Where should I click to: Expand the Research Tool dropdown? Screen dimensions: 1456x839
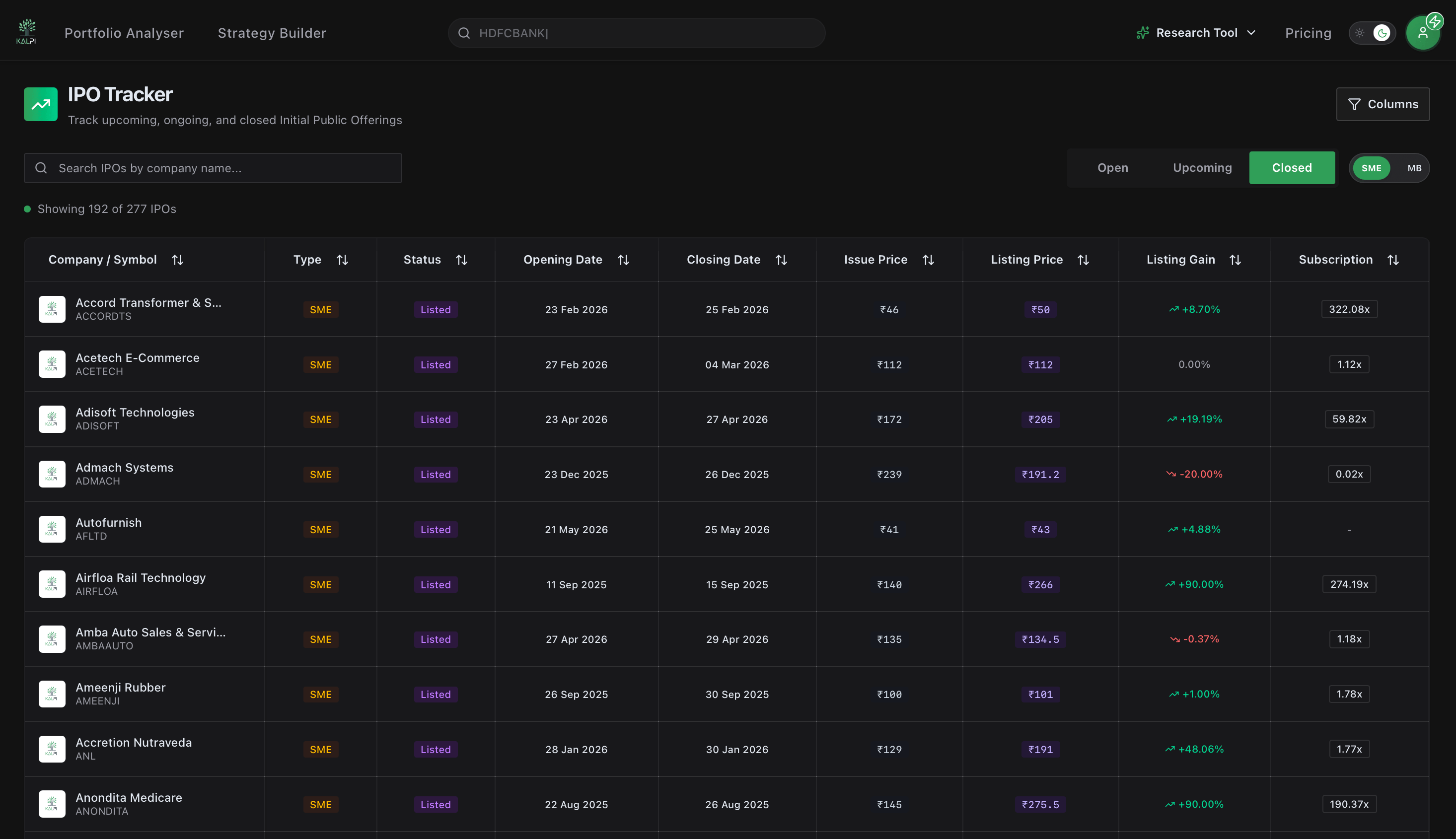1196,33
